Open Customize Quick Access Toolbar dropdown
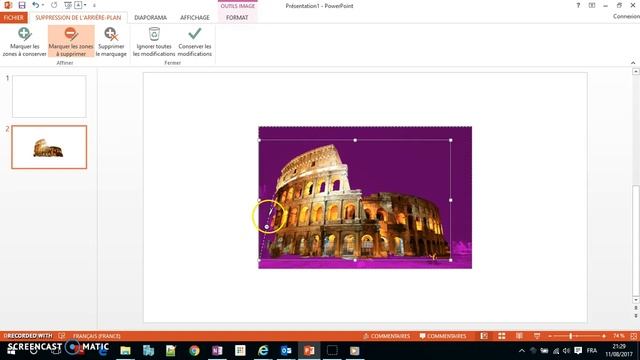This screenshot has height=360, width=640. pyautogui.click(x=94, y=6)
